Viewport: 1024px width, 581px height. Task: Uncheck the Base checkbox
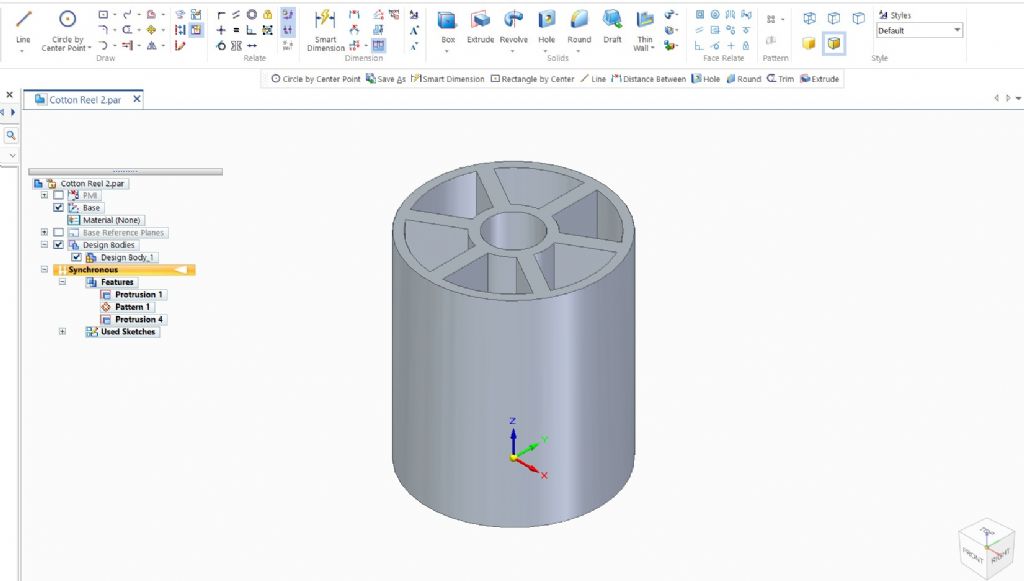pyautogui.click(x=58, y=208)
